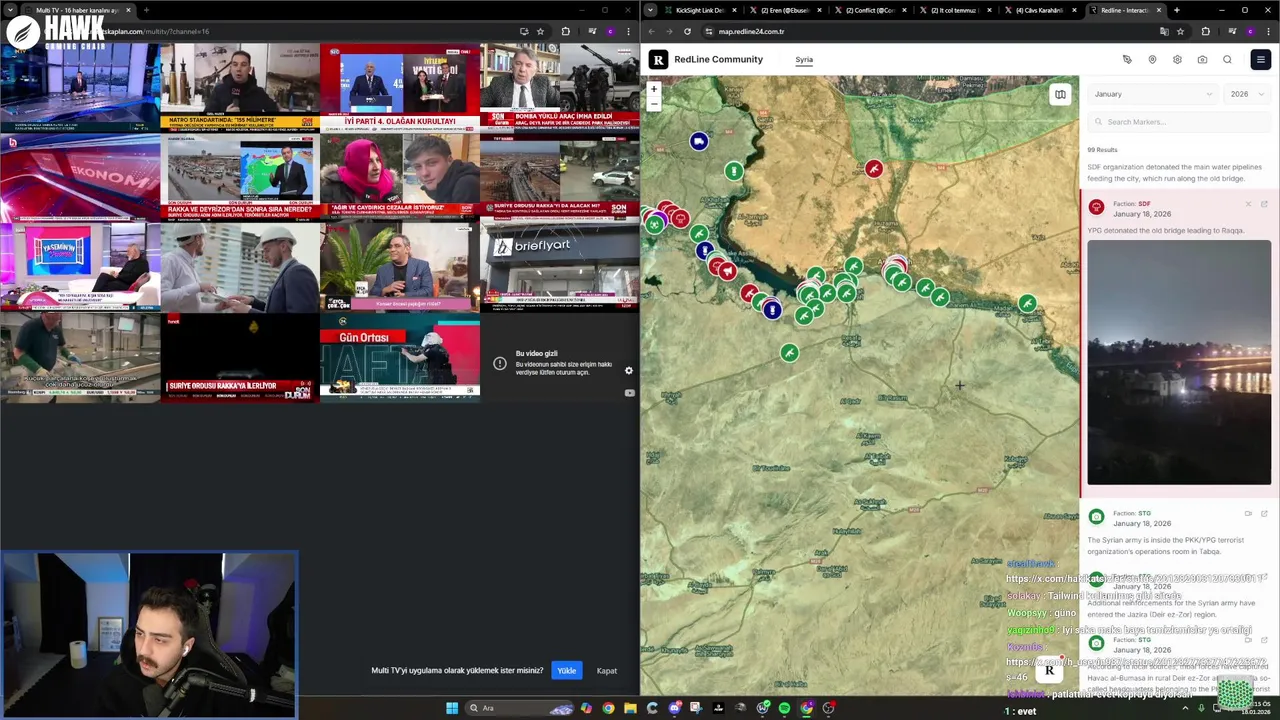Switch to the Eren (@Ebuselr) X tab
The width and height of the screenshot is (1280, 720).
[785, 10]
